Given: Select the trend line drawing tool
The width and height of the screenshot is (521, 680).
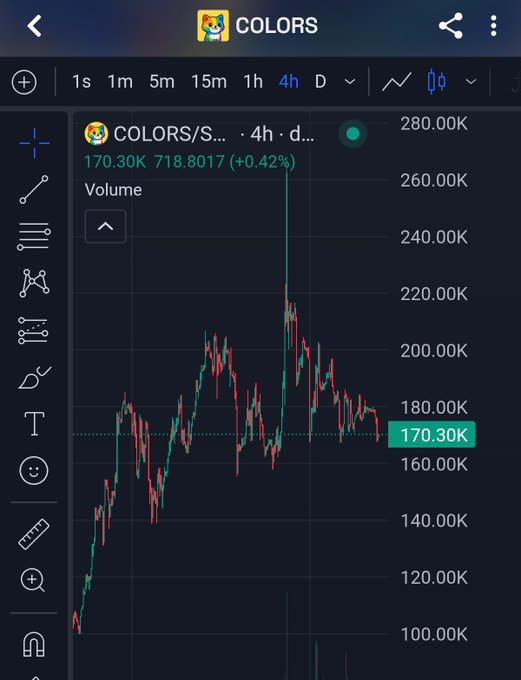Looking at the screenshot, I should tap(34, 190).
